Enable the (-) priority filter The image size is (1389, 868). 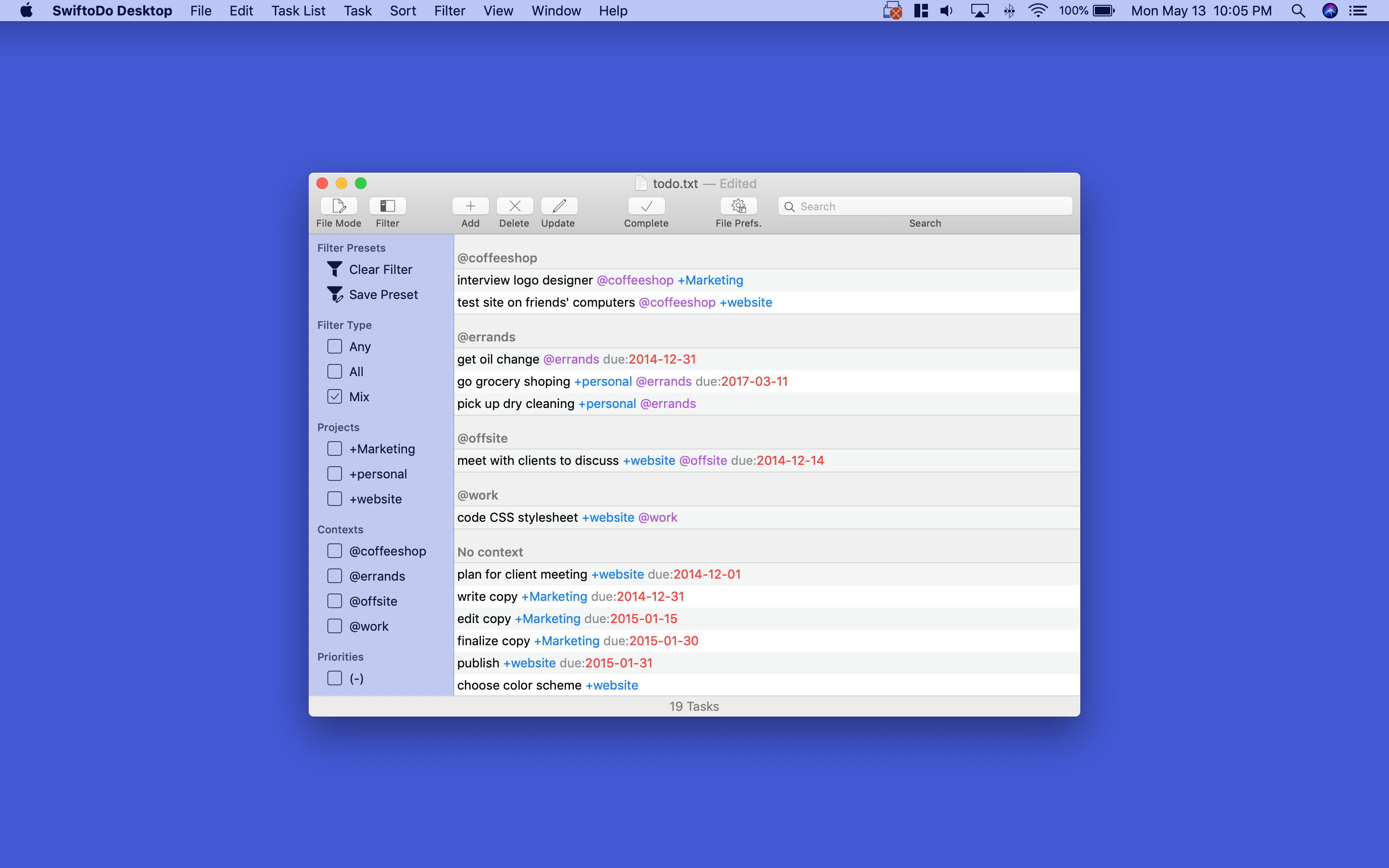tap(335, 678)
